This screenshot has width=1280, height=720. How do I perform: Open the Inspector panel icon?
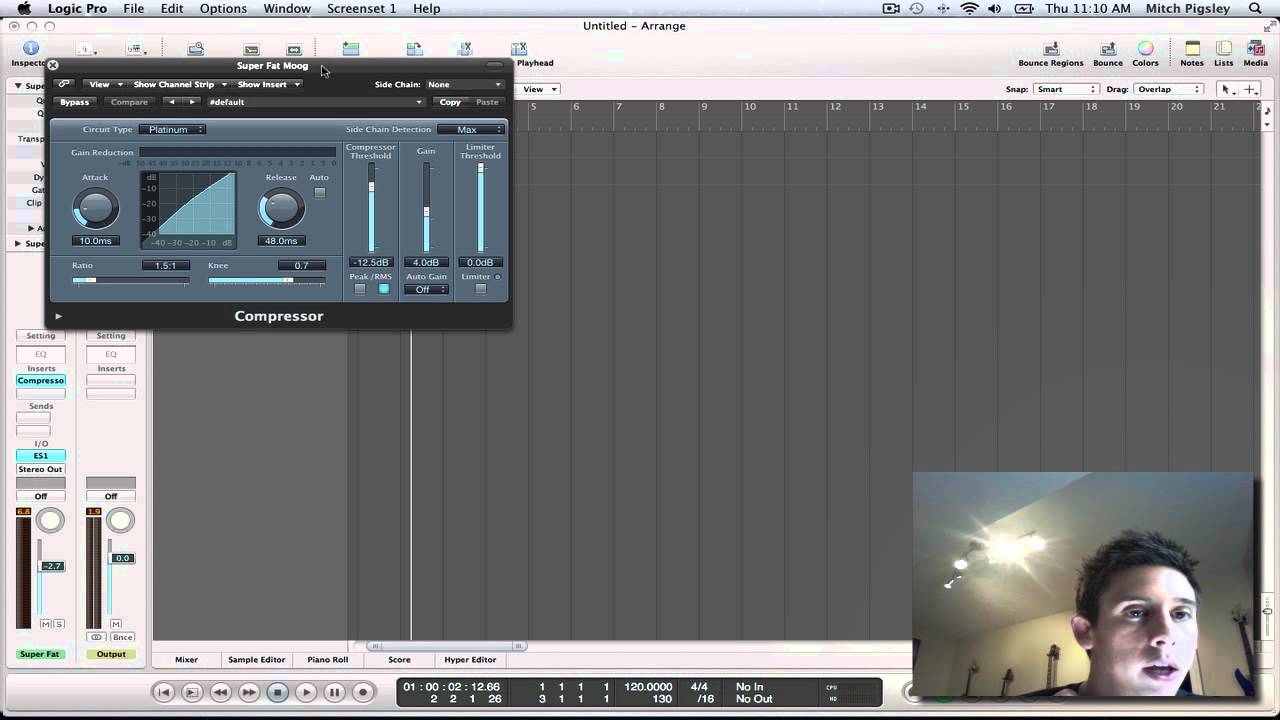(x=30, y=48)
